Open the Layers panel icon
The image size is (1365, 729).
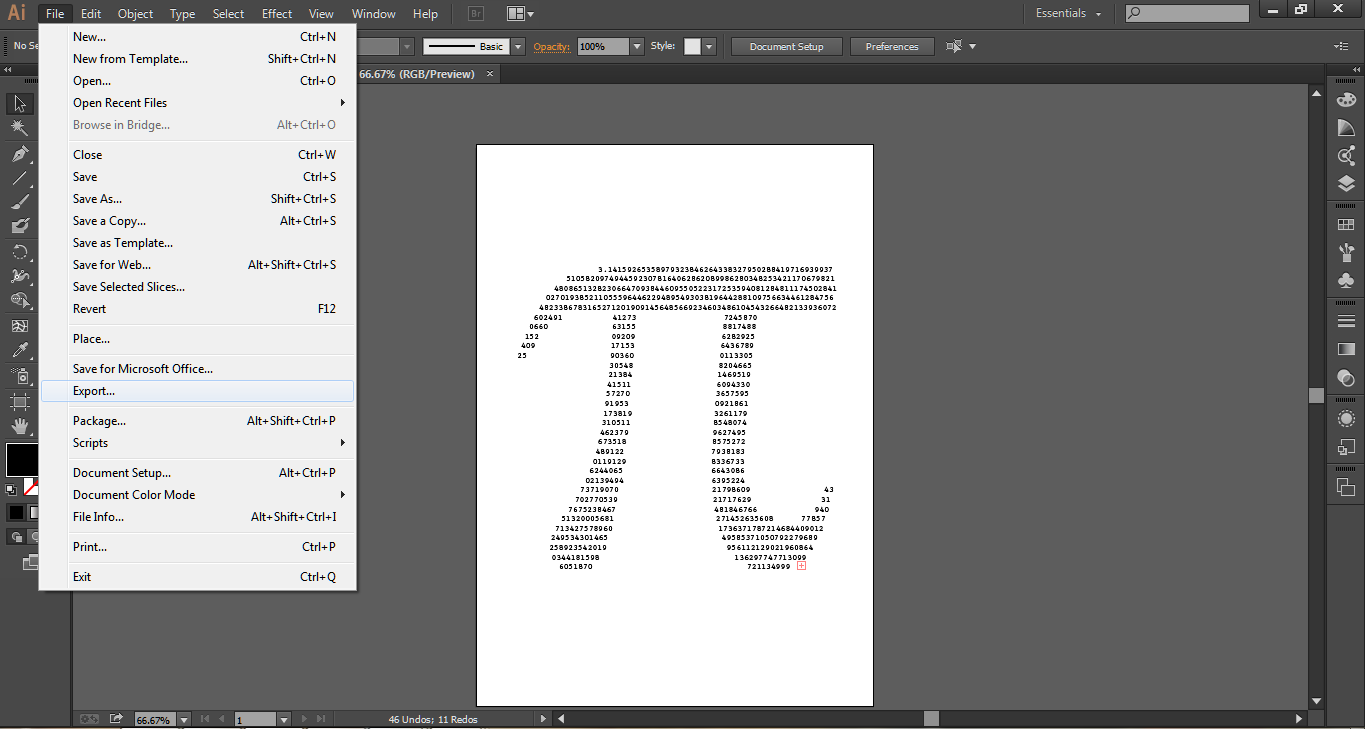click(x=1346, y=184)
